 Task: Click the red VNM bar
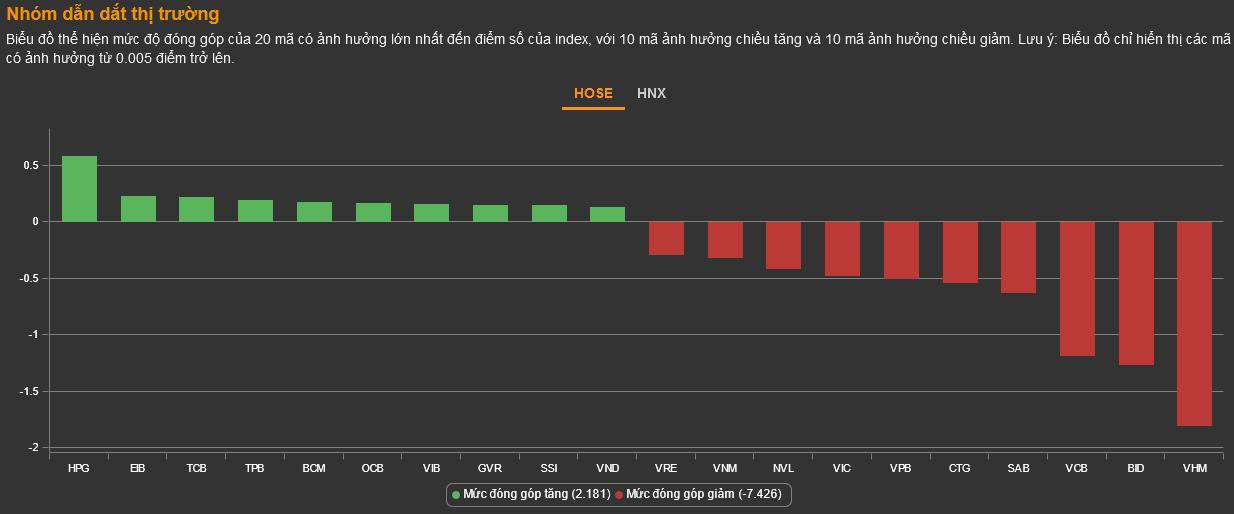pyautogui.click(x=725, y=240)
